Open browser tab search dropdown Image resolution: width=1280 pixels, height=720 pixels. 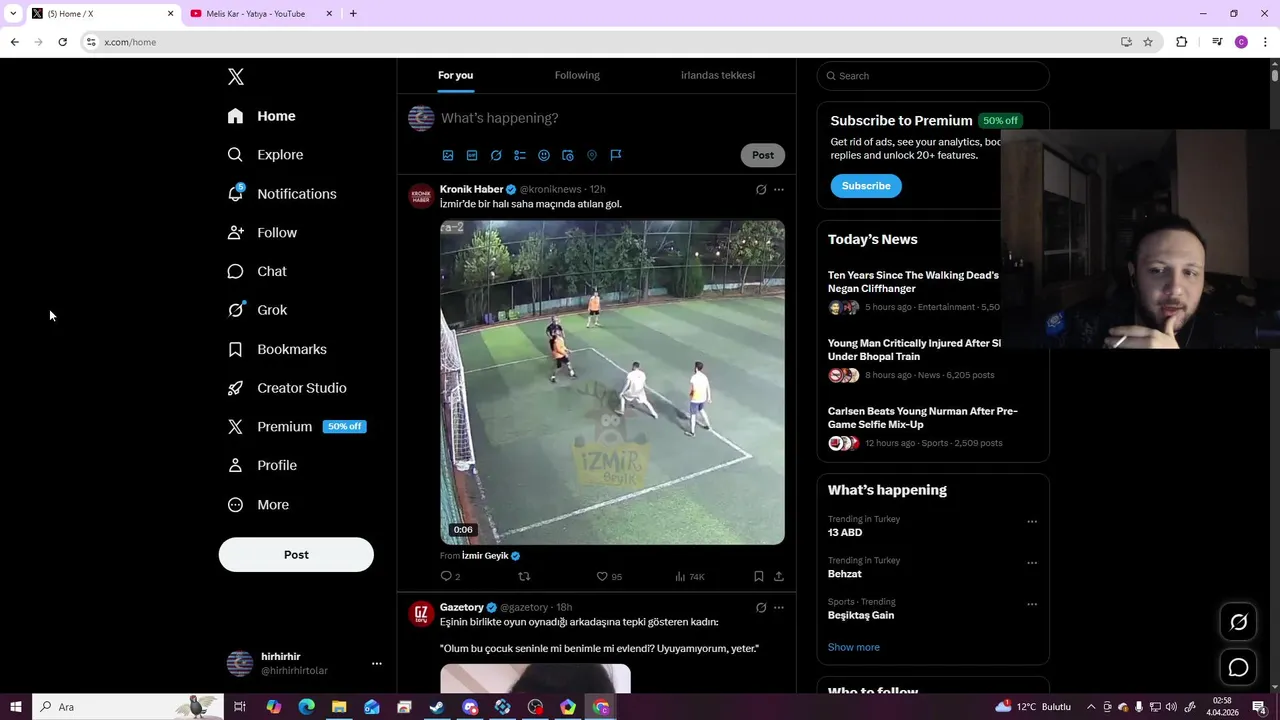coord(13,13)
